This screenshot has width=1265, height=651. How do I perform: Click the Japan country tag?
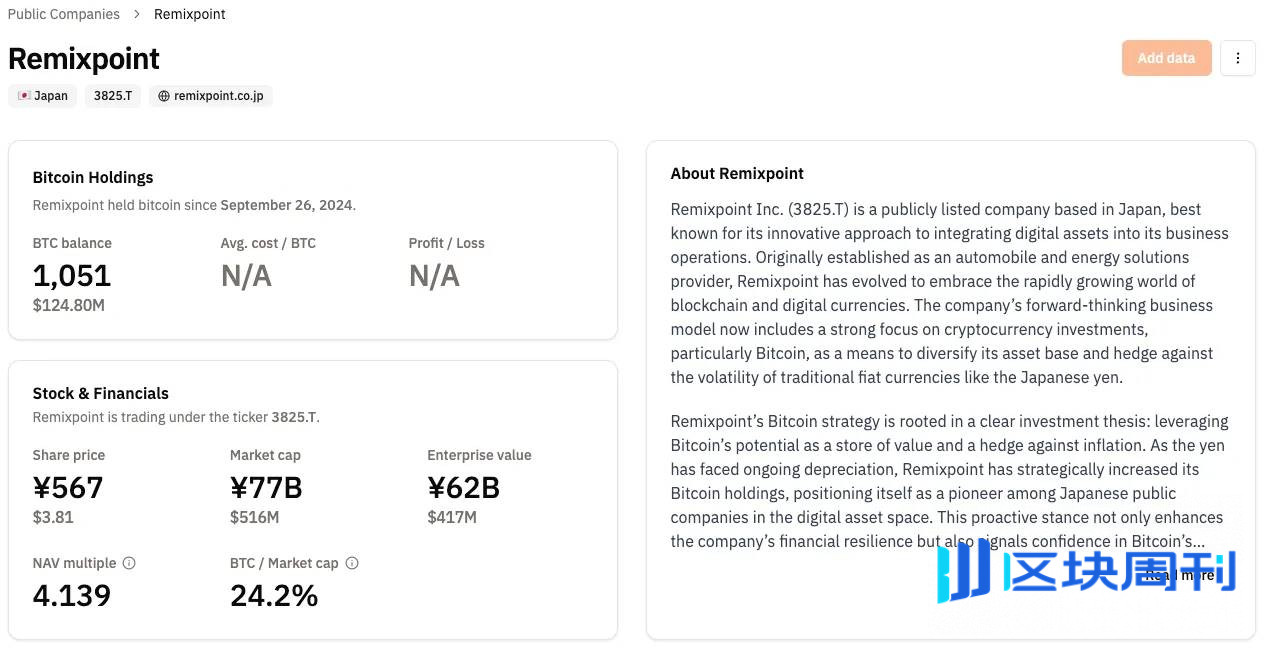(x=43, y=96)
